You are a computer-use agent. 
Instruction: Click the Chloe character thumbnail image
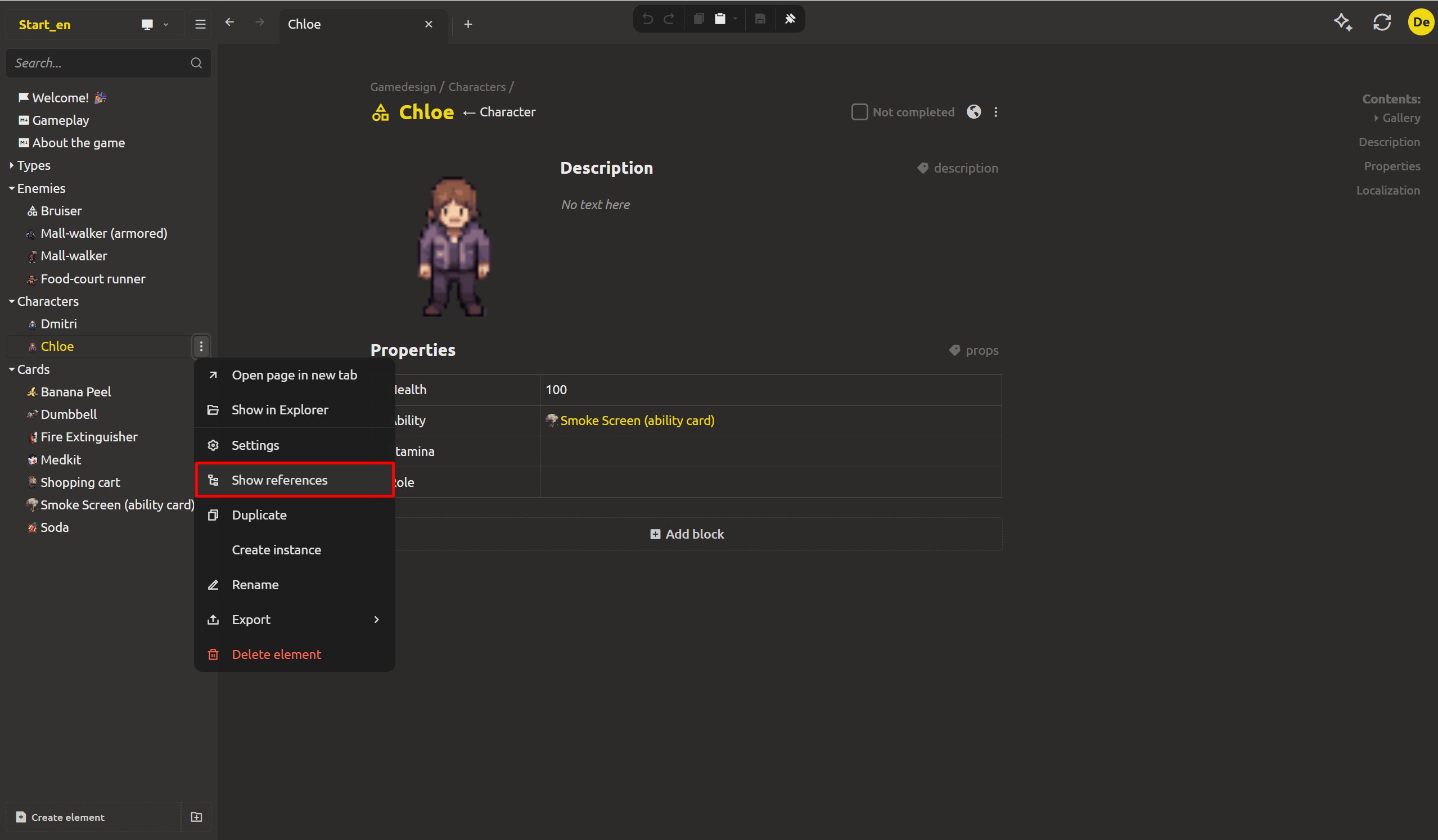click(x=454, y=246)
